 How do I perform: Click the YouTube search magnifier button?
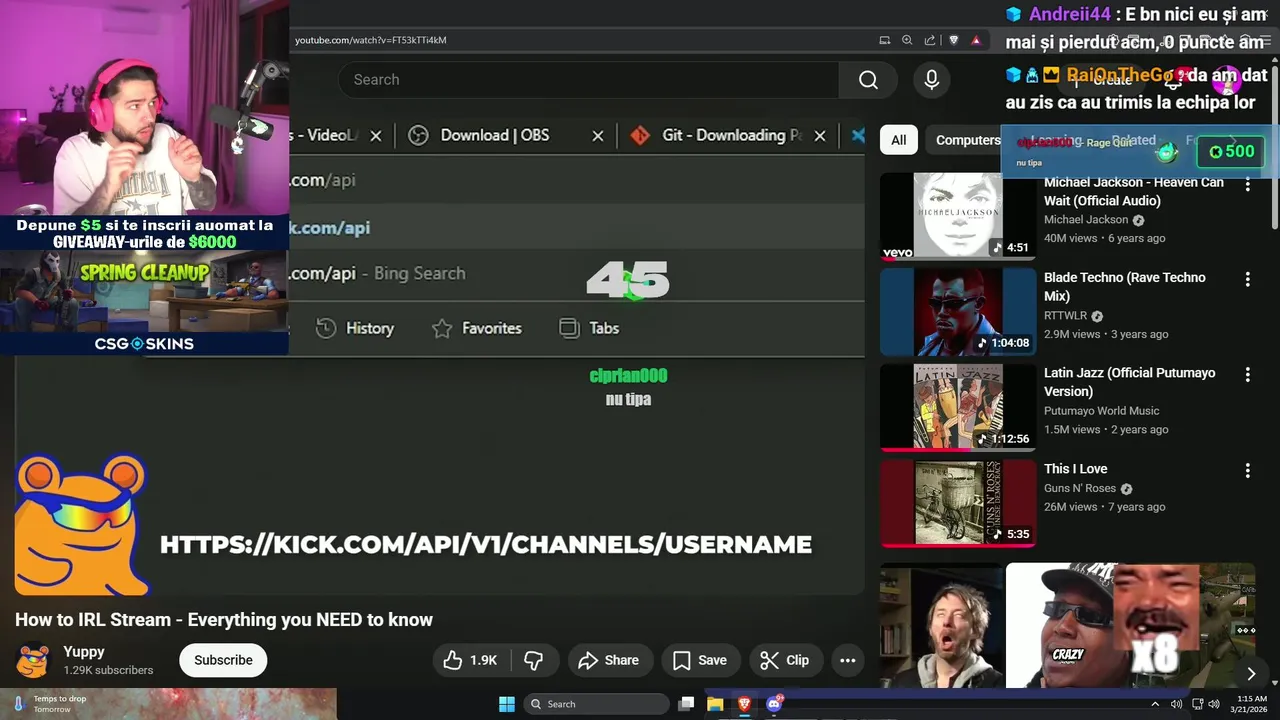(868, 80)
